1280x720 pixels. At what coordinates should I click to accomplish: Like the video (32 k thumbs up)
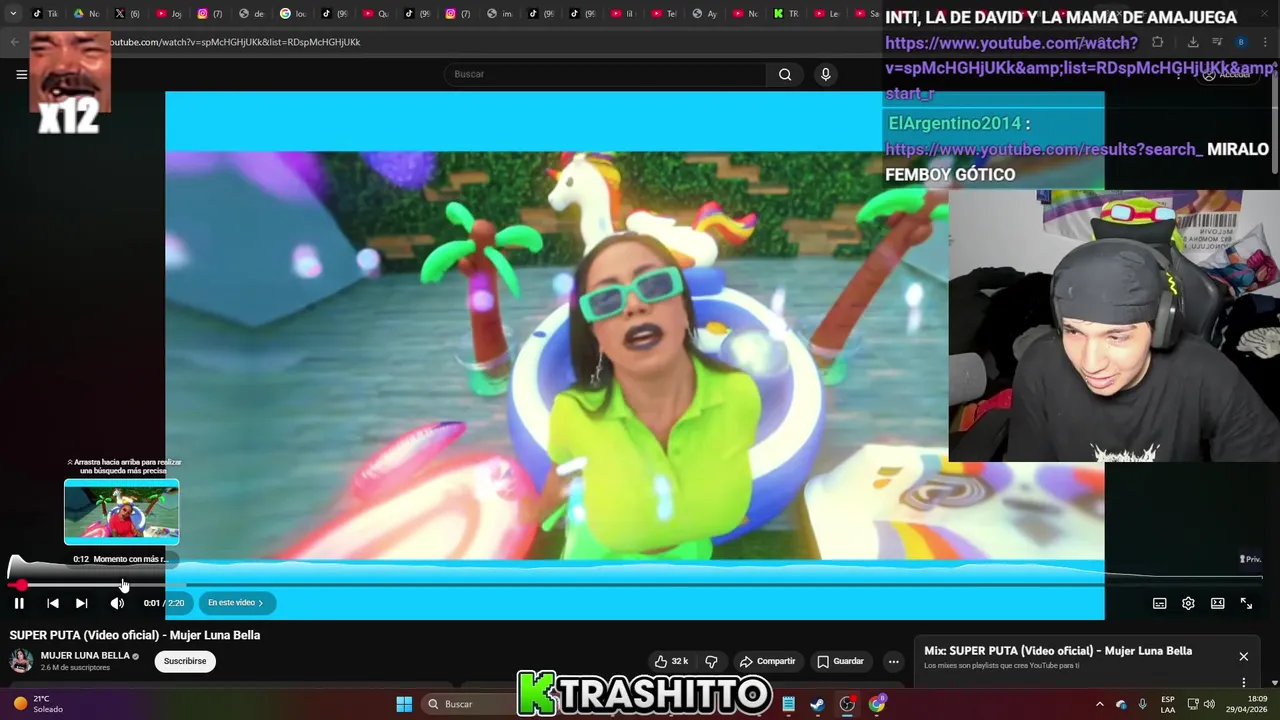pos(671,661)
